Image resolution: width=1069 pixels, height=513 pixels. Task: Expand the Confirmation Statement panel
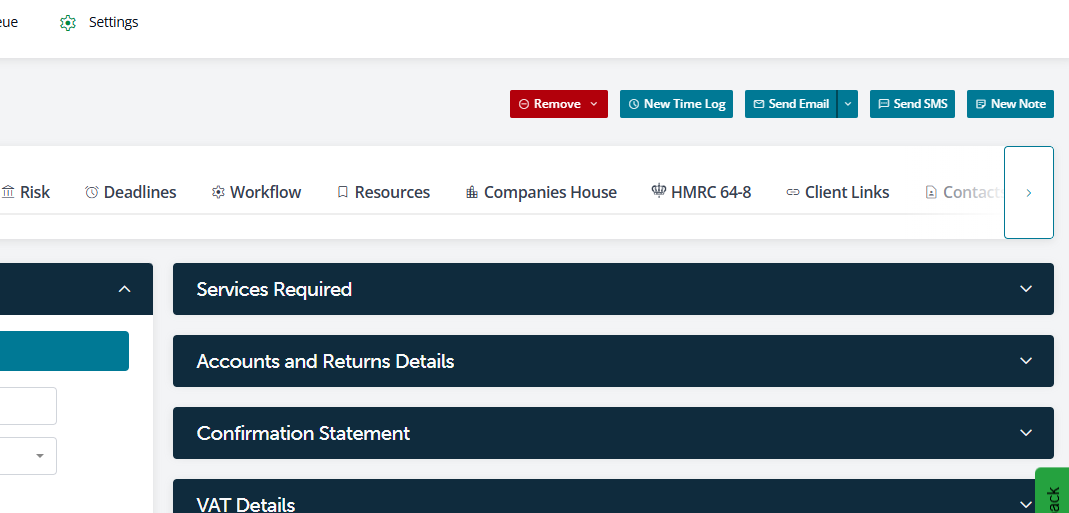point(1025,433)
